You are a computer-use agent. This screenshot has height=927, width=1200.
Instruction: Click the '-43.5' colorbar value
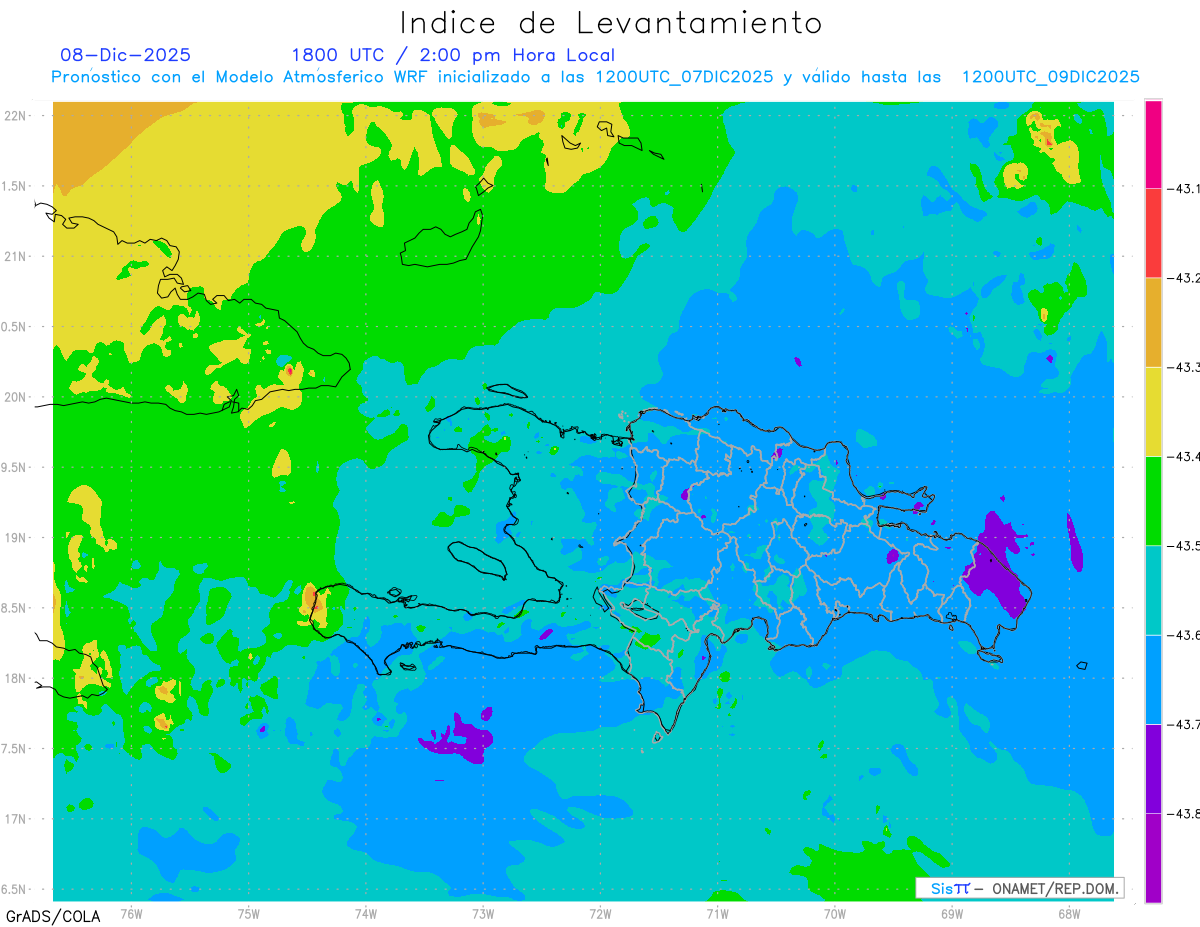1183,545
